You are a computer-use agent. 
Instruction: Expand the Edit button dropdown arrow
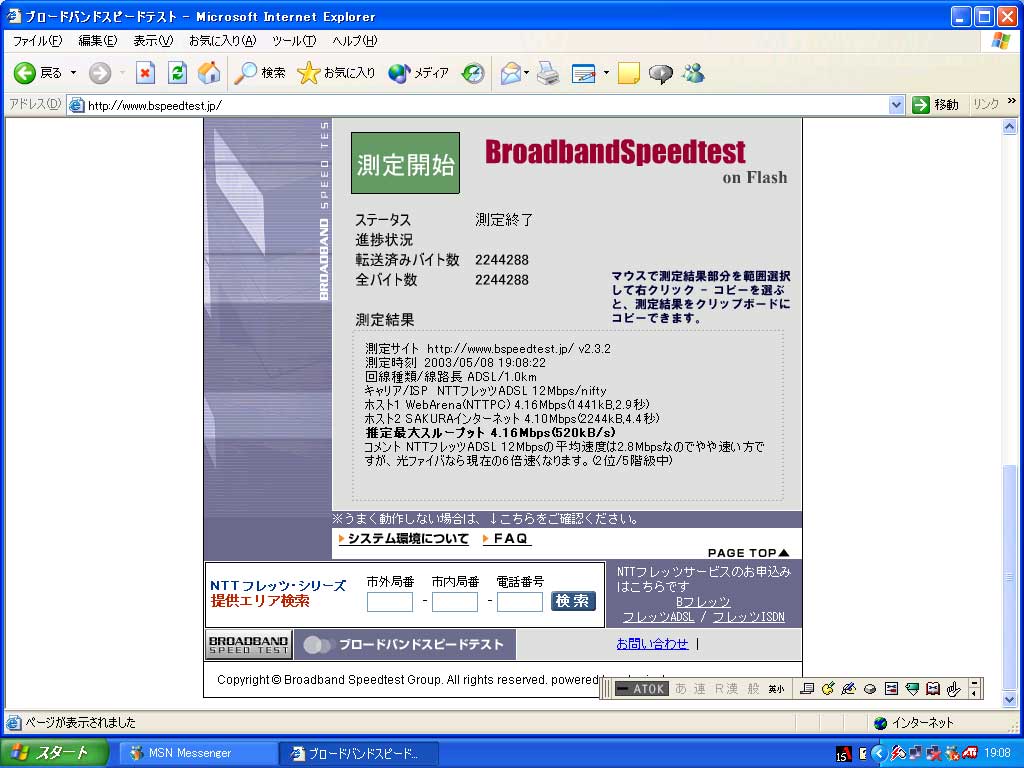pos(605,73)
